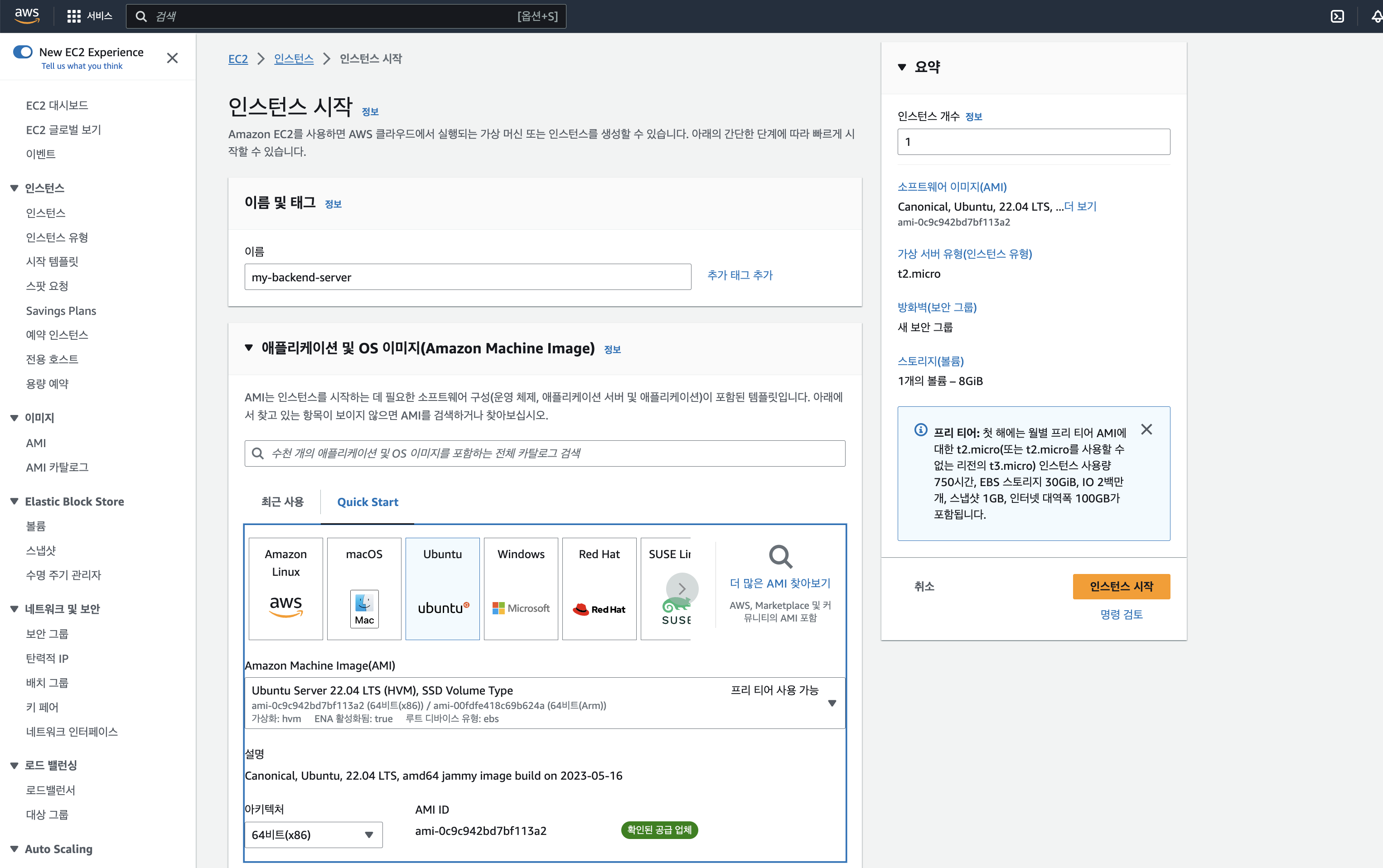
Task: Click the AWS logo home icon
Action: tap(26, 15)
